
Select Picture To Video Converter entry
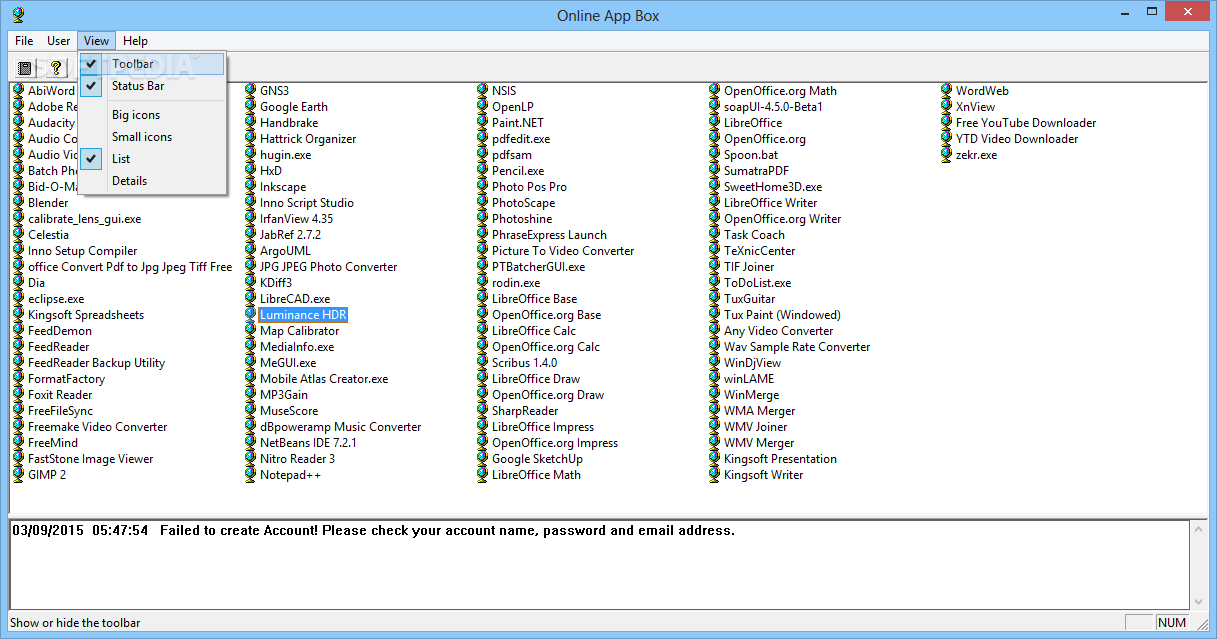tap(563, 251)
